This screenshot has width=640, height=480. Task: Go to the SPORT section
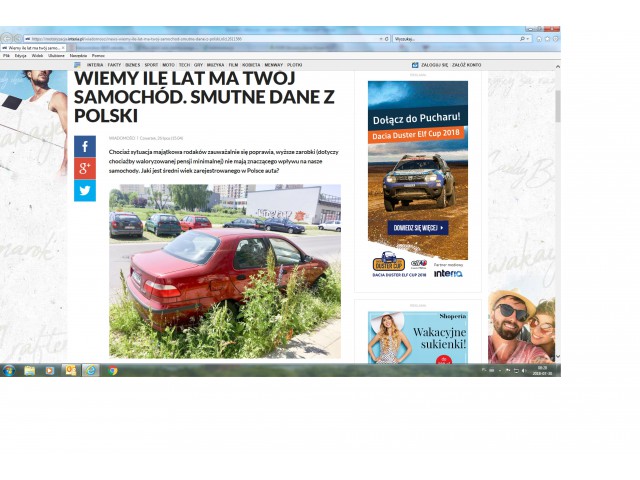(x=151, y=64)
